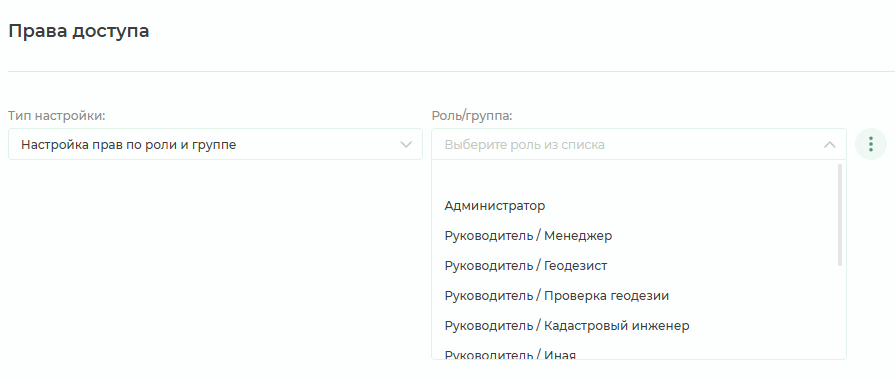Select the empty first option in the role list
895x380 pixels.
[635, 176]
